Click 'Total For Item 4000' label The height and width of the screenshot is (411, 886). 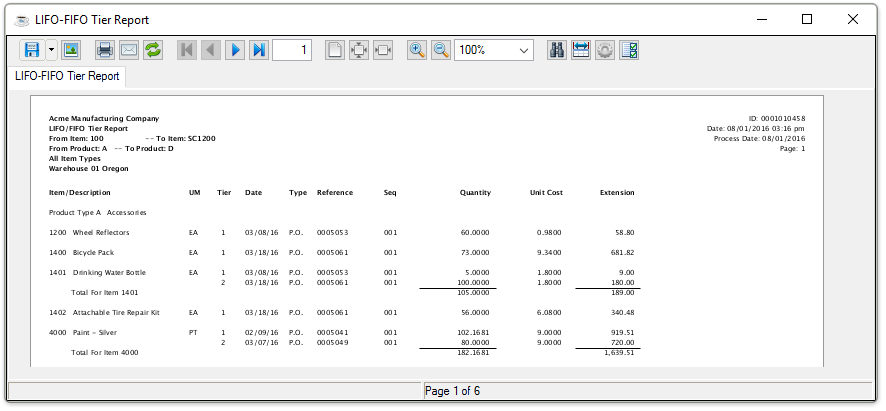pyautogui.click(x=105, y=353)
